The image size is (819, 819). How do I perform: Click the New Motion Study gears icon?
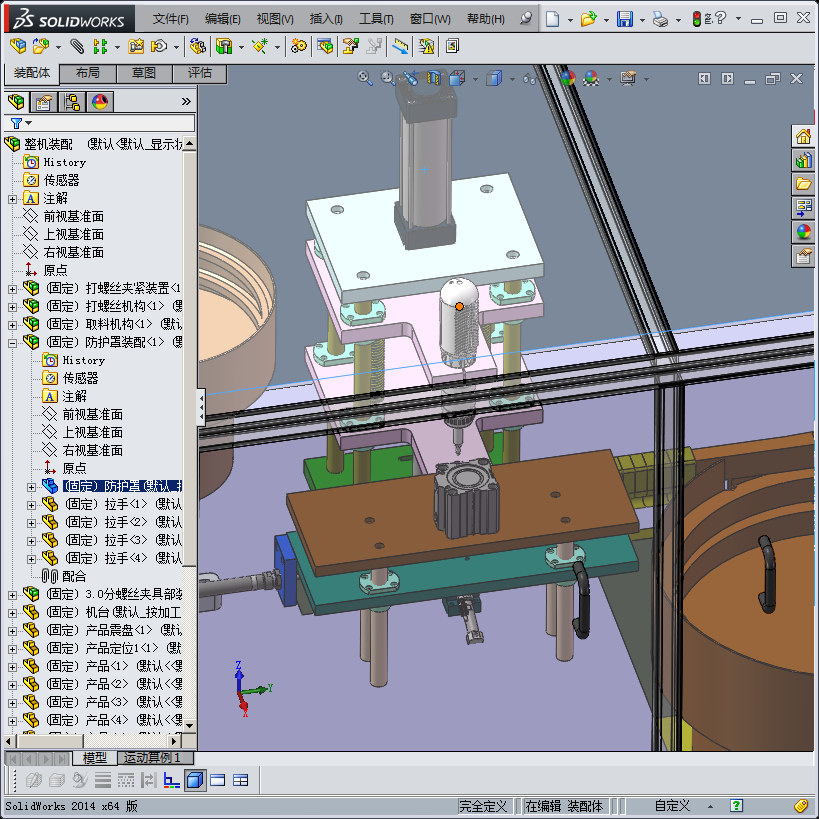(299, 46)
